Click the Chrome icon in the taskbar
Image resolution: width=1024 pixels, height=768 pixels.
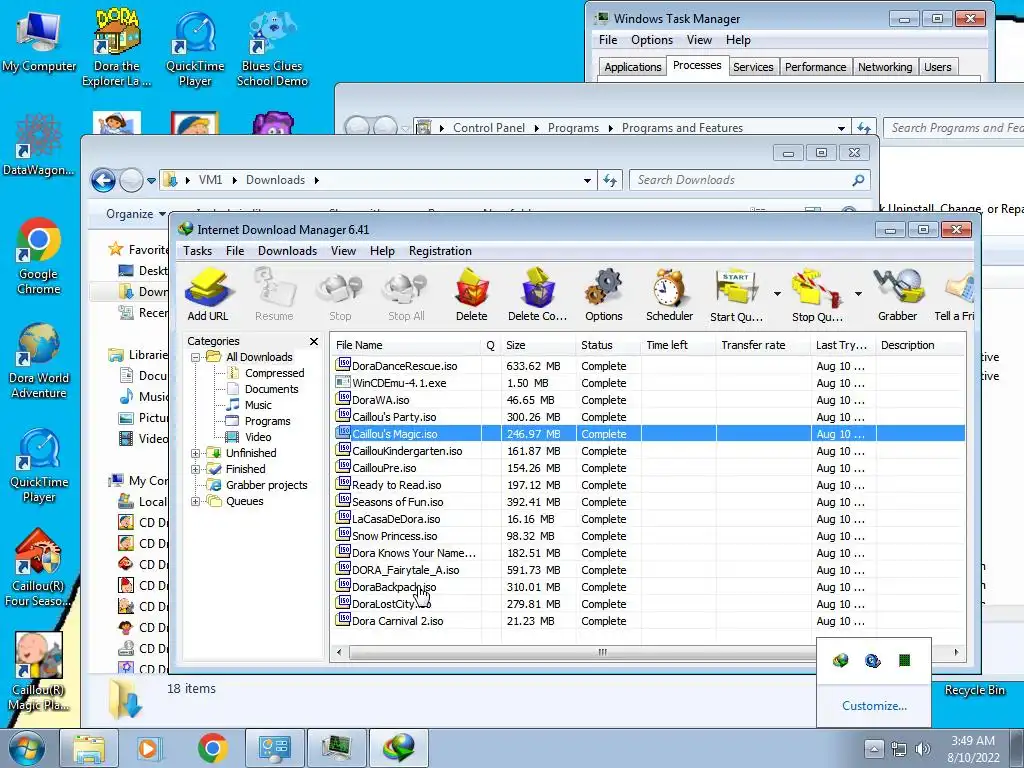pos(212,748)
